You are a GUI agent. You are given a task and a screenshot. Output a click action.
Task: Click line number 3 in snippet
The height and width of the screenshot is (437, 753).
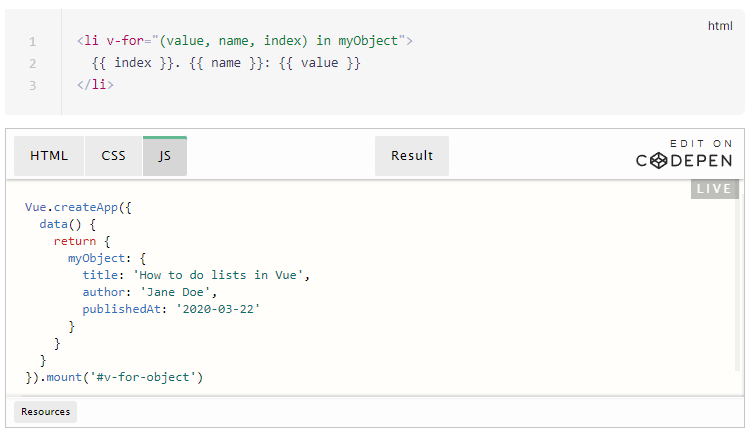click(x=32, y=85)
